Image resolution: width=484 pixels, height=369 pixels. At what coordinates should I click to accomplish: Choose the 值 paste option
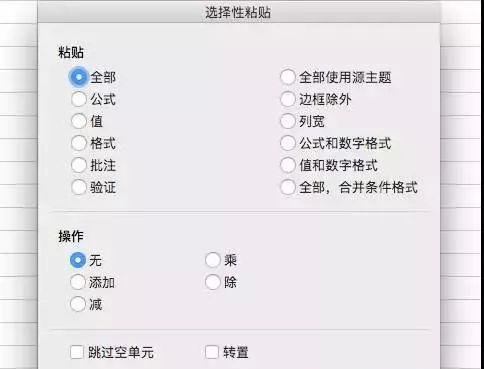click(79, 121)
